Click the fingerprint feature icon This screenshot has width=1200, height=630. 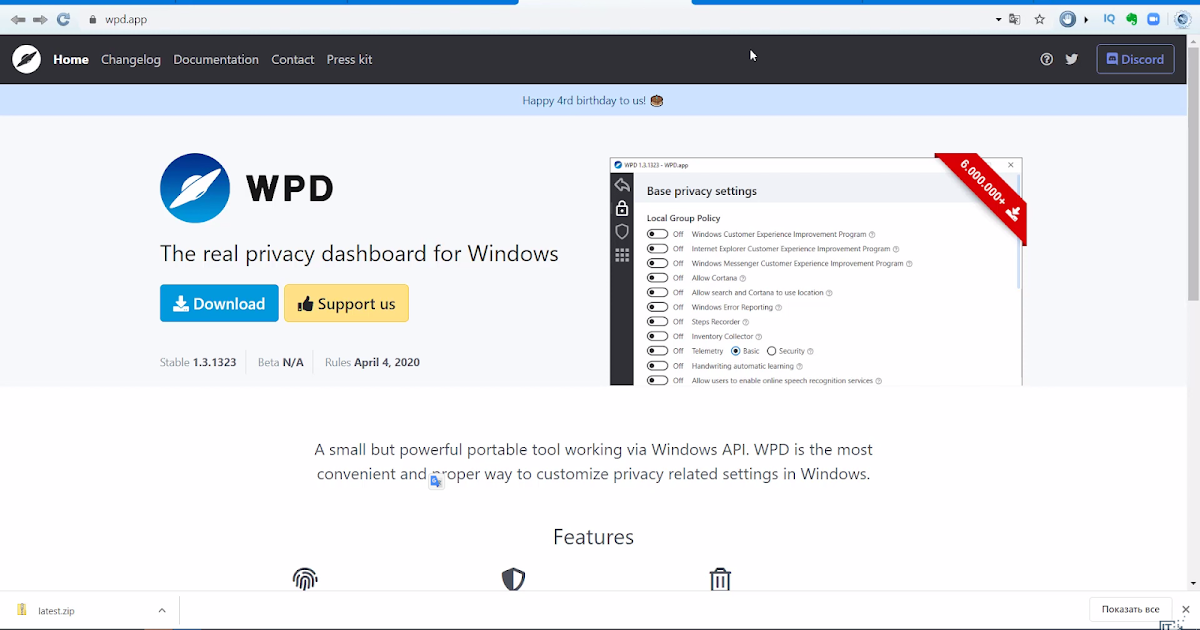[x=305, y=579]
